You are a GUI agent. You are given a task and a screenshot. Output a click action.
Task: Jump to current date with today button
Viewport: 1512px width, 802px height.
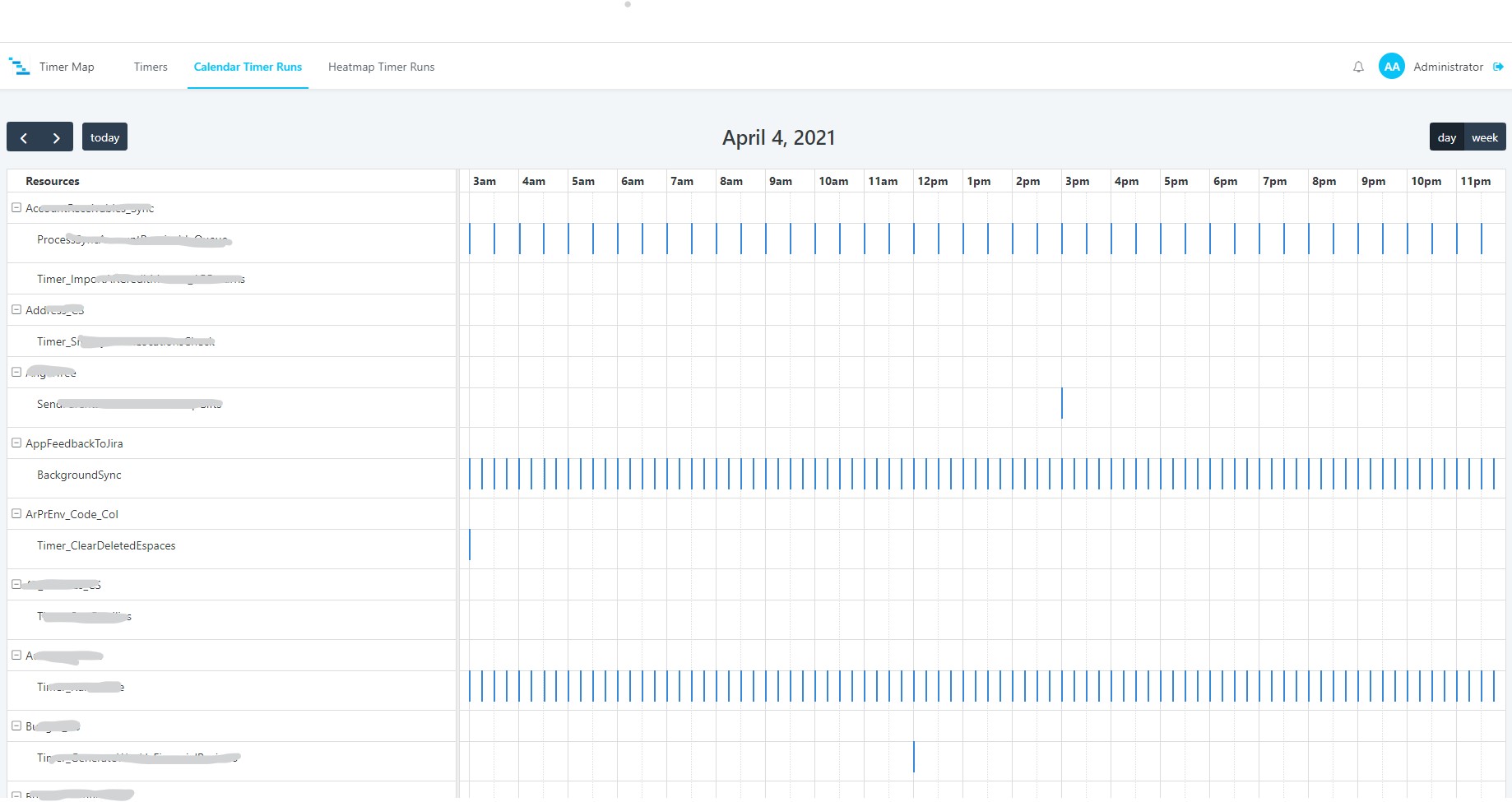(104, 137)
